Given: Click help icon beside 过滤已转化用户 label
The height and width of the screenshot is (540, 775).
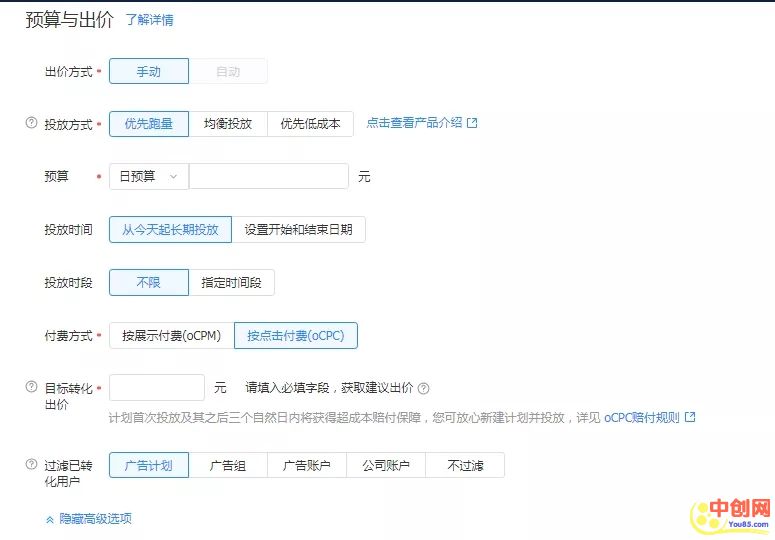Looking at the screenshot, I should pyautogui.click(x=31, y=465).
